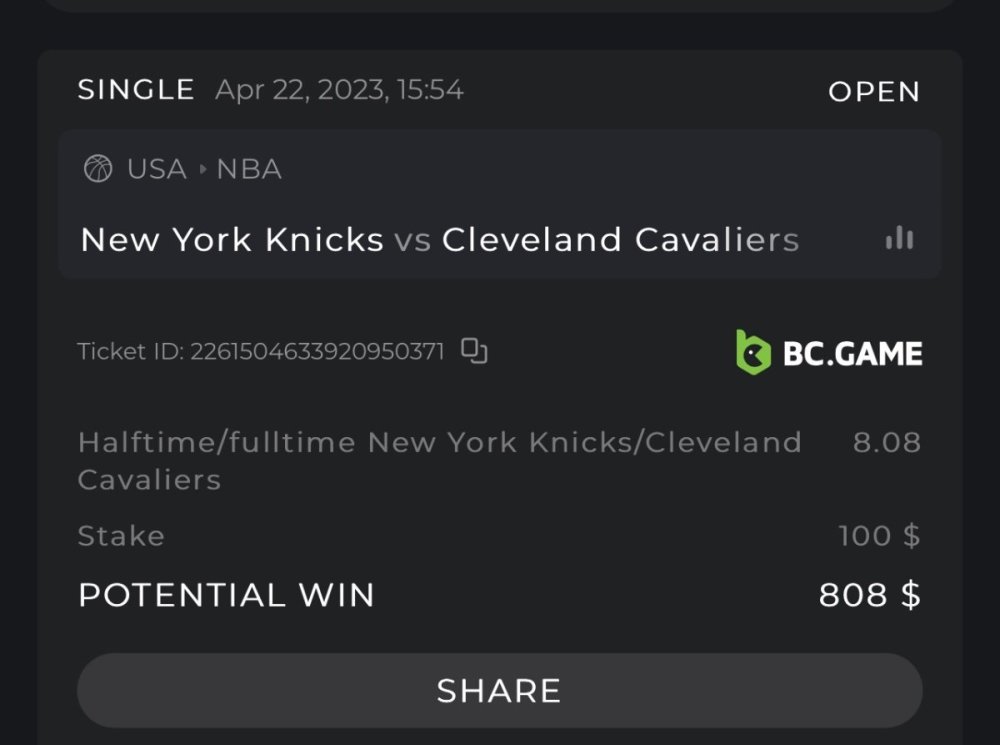Click the green BC.GAME logo icon

tap(754, 352)
